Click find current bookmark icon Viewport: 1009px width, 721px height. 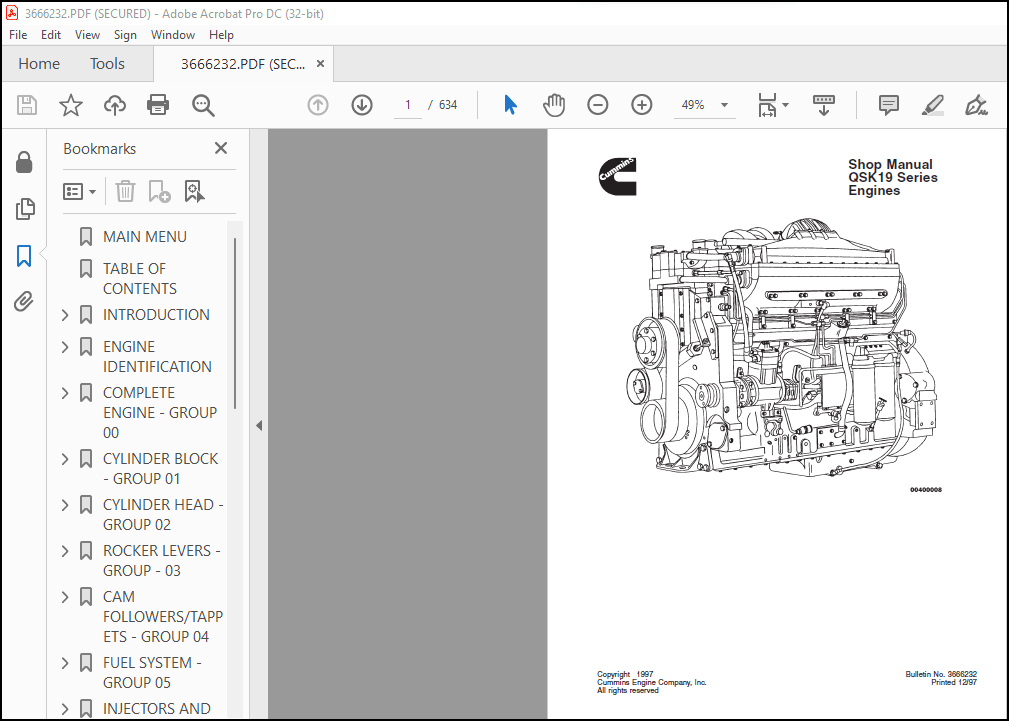[x=194, y=191]
